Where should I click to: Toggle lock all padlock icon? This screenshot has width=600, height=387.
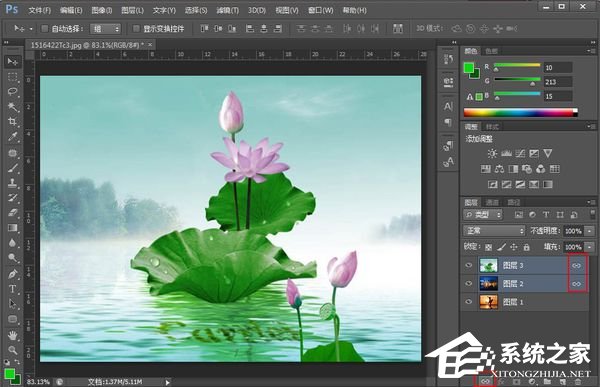[x=527, y=247]
